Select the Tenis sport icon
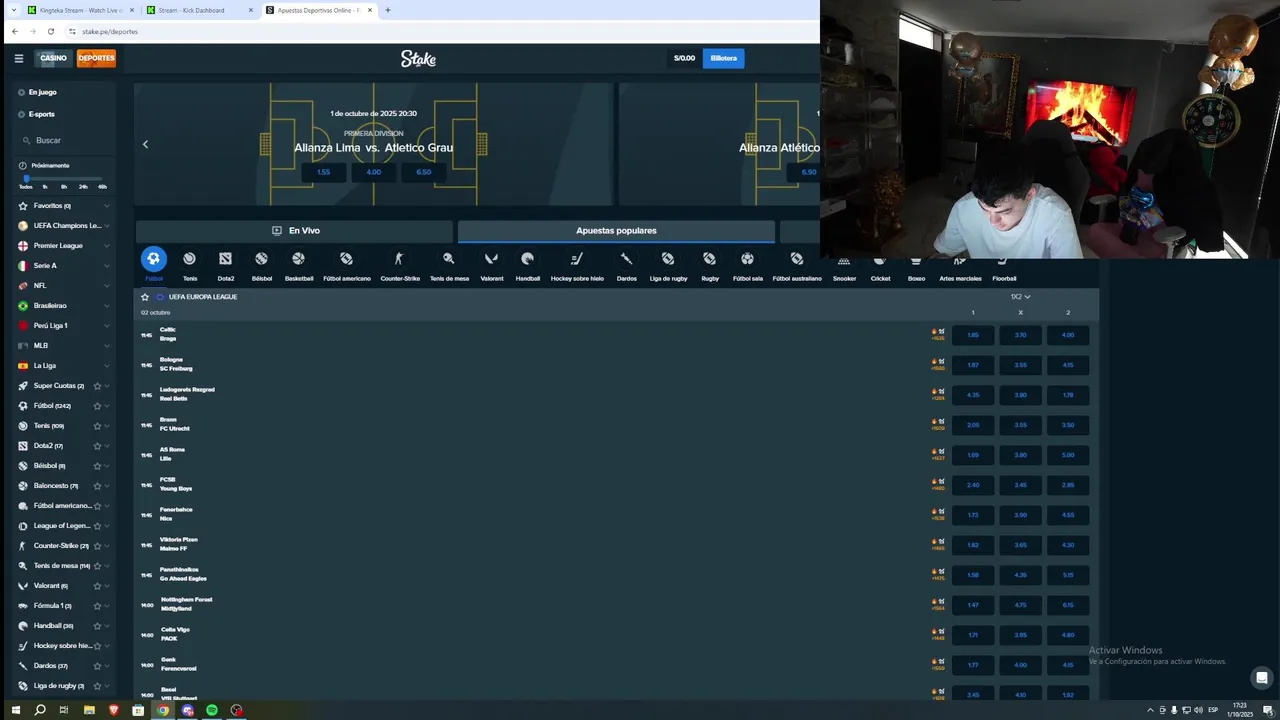 coord(189,259)
